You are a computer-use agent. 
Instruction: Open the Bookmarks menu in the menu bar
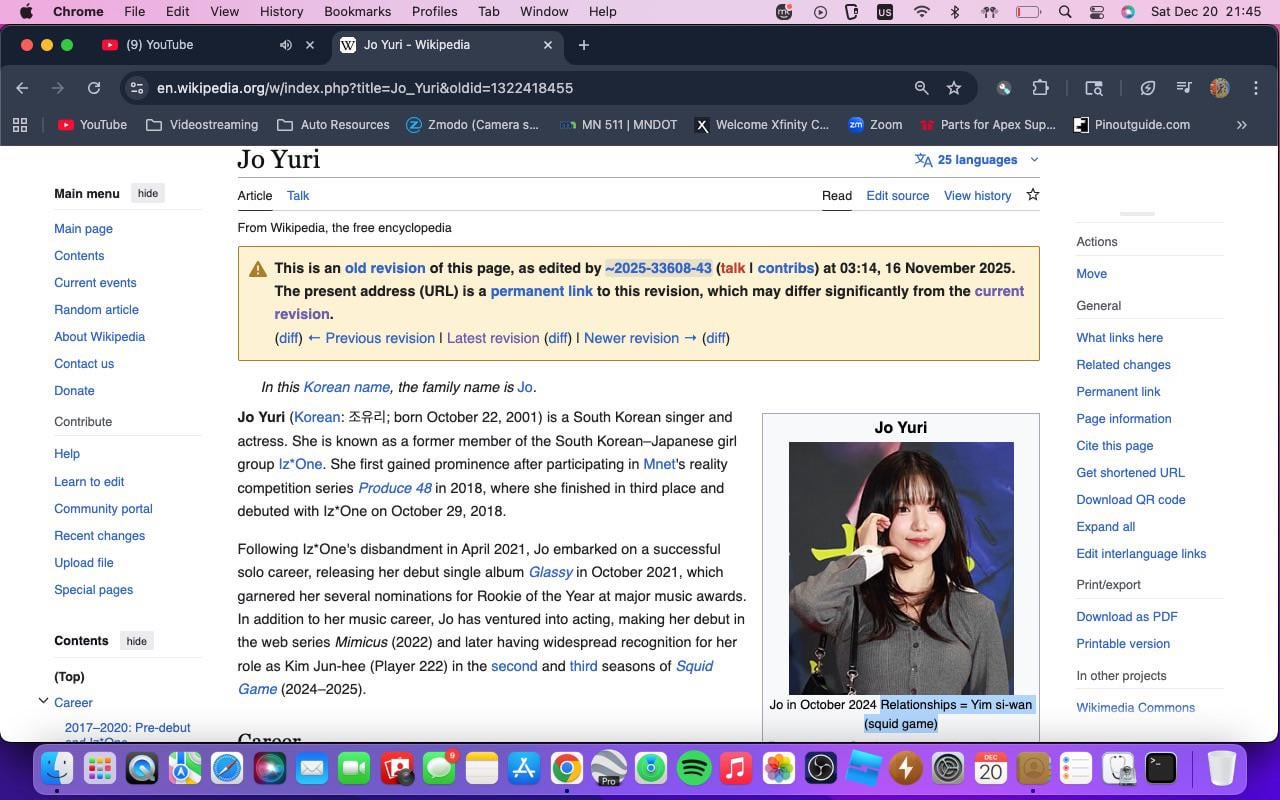(357, 11)
